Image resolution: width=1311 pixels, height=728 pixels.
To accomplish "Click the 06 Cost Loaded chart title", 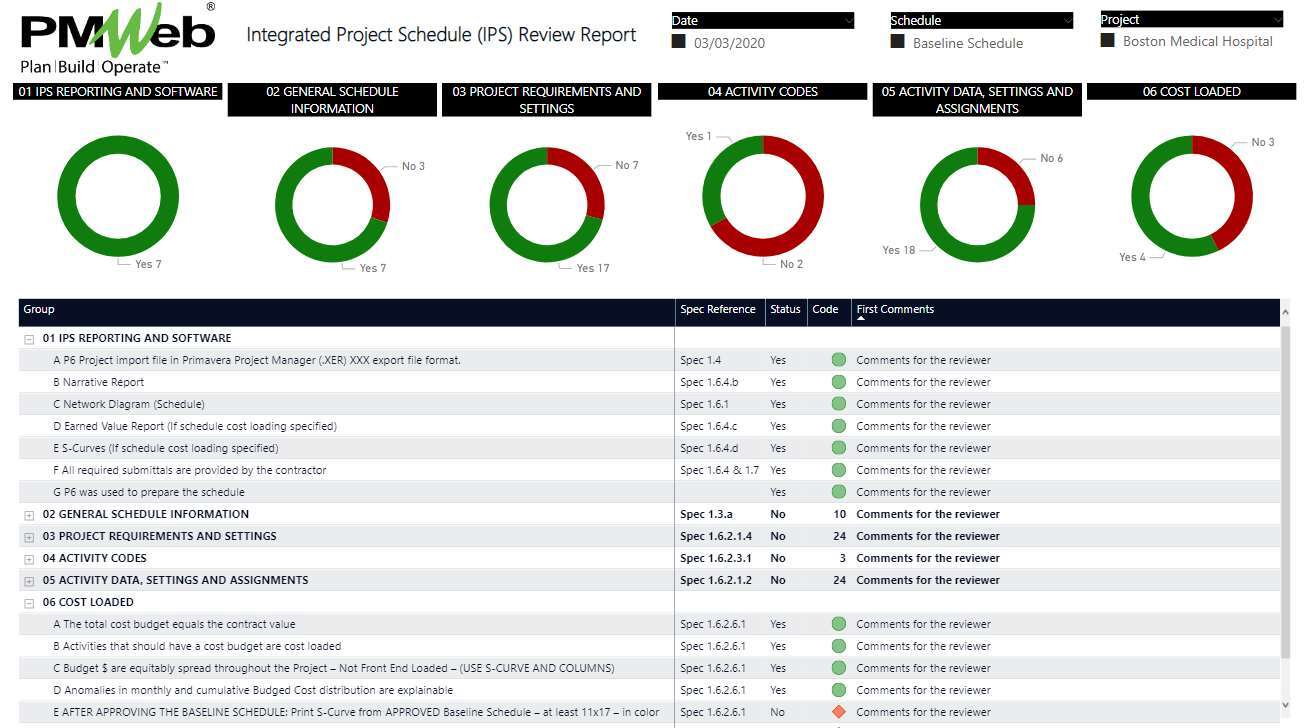I will (x=1191, y=92).
